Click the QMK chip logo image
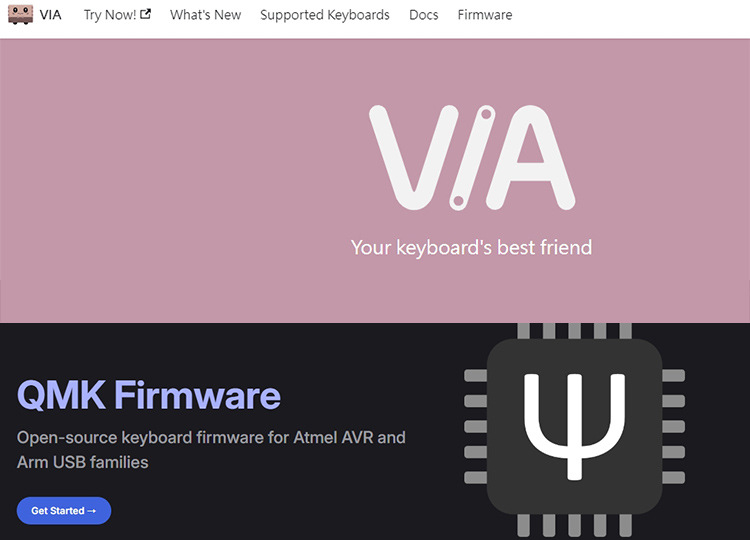Screen dimensions: 750x540 click(574, 426)
